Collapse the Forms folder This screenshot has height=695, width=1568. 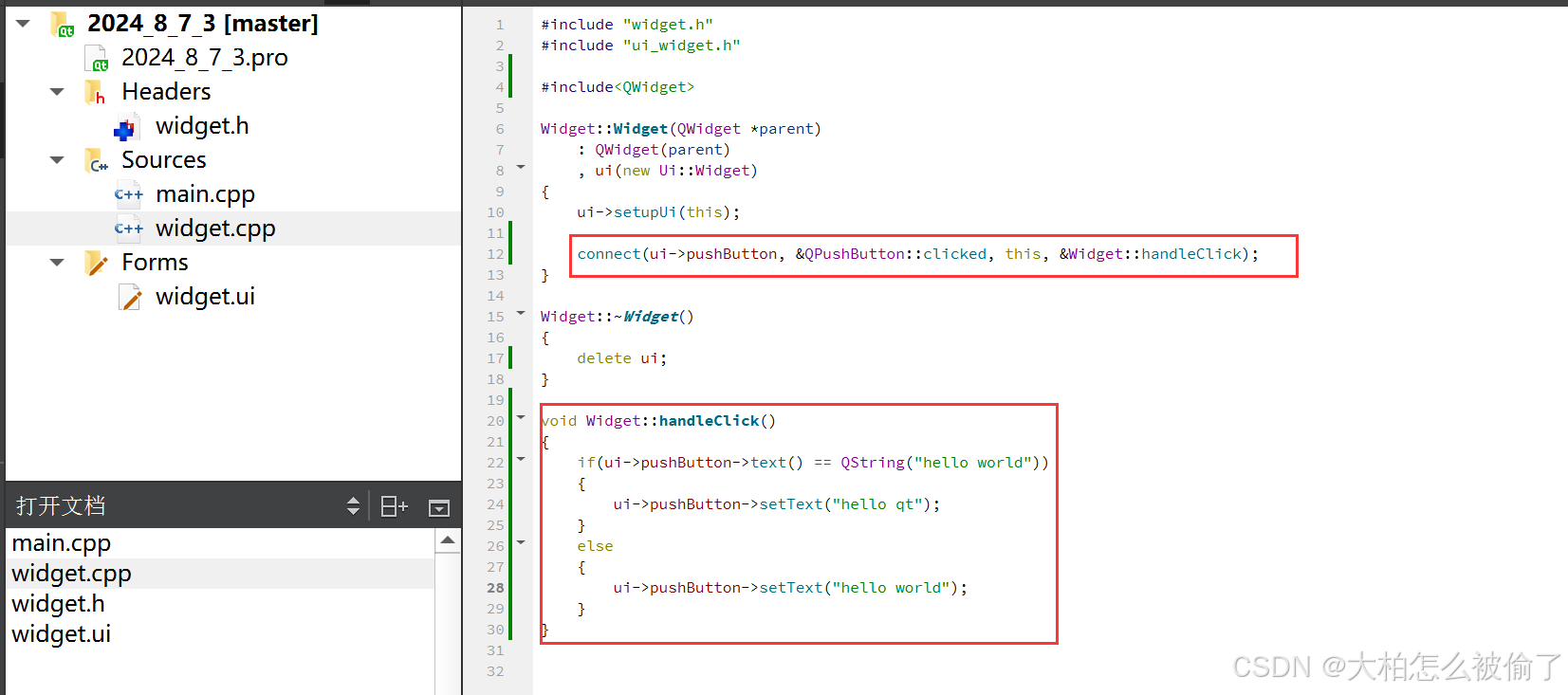pyautogui.click(x=57, y=262)
